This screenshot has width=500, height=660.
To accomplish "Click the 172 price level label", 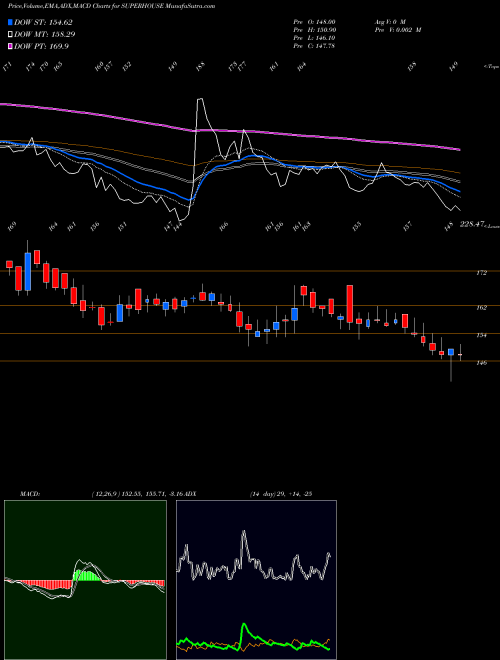I will [x=481, y=273].
